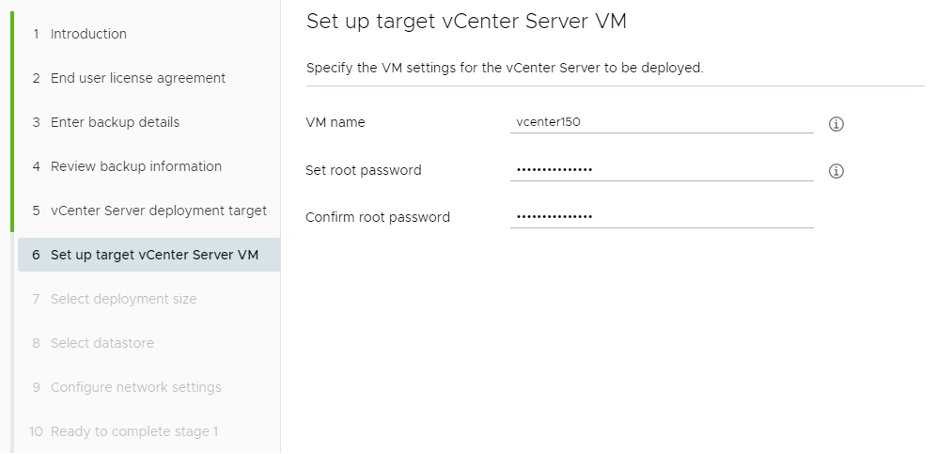Click the info icon beside root password
The height and width of the screenshot is (454, 936).
tap(836, 171)
